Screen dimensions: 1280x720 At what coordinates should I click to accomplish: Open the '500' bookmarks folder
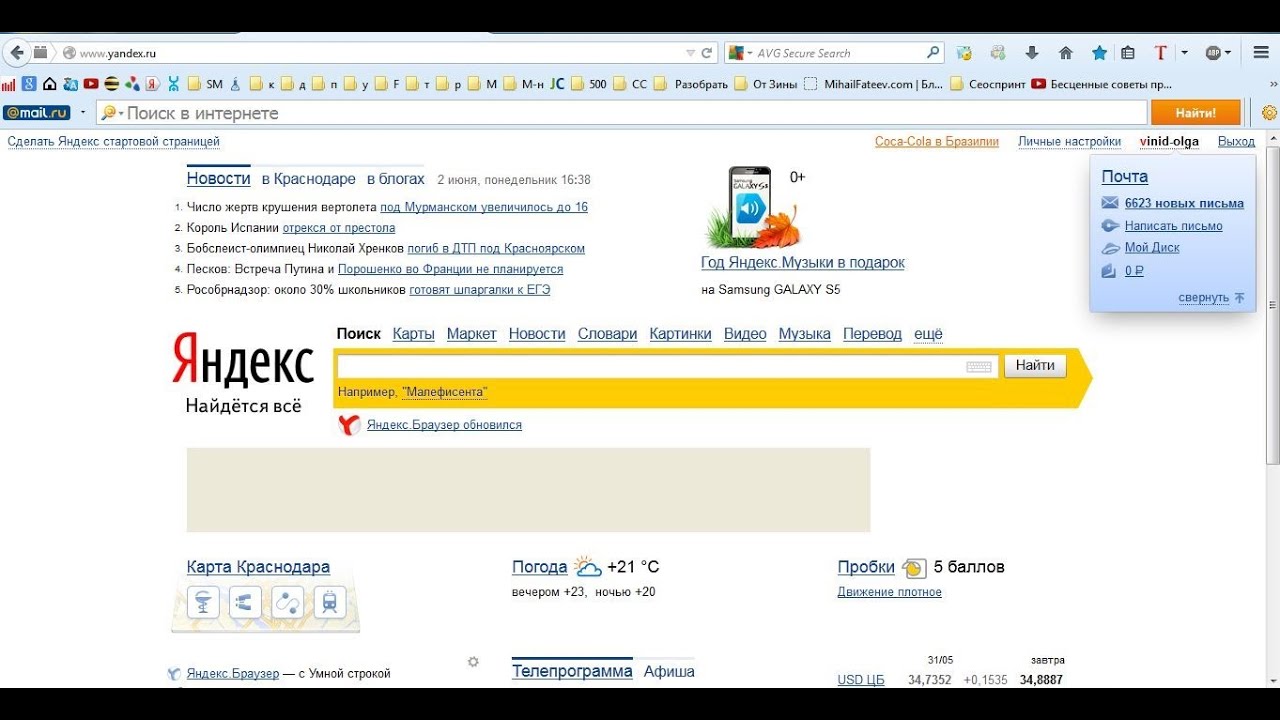(x=589, y=84)
